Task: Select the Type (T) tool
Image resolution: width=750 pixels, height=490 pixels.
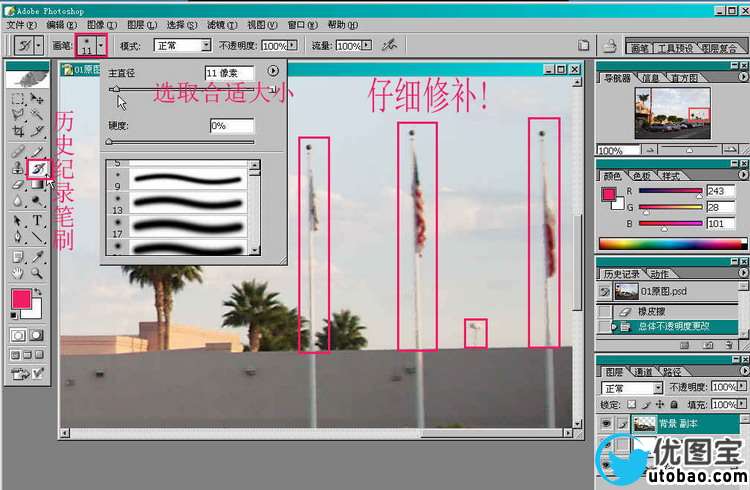Action: (37, 220)
